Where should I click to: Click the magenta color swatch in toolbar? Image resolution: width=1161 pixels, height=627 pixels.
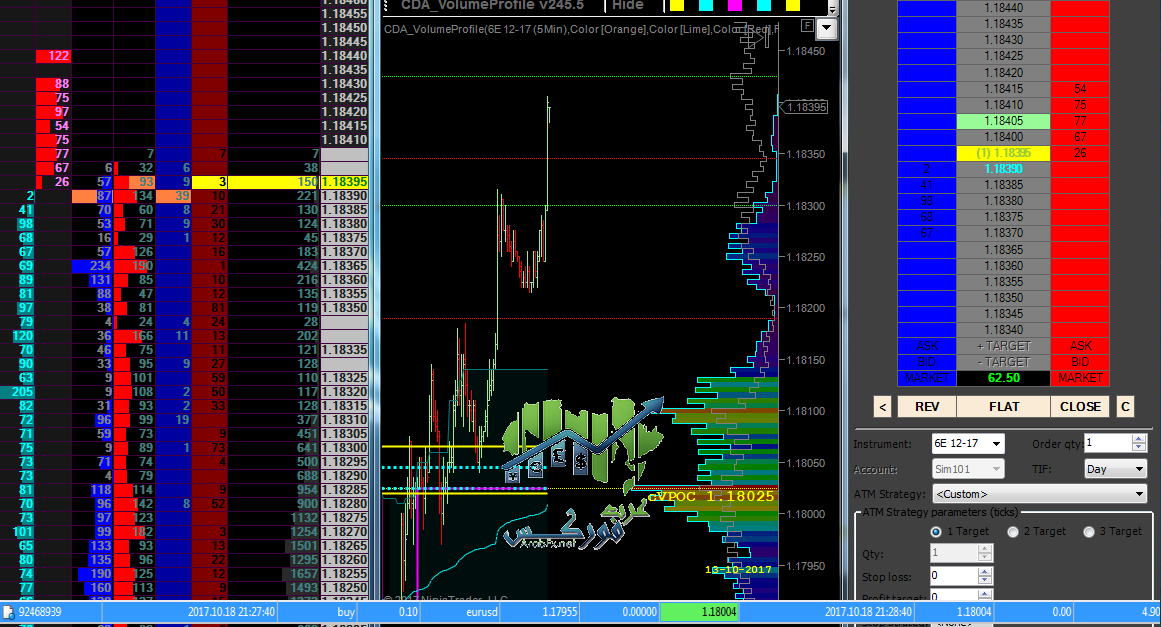click(x=735, y=6)
